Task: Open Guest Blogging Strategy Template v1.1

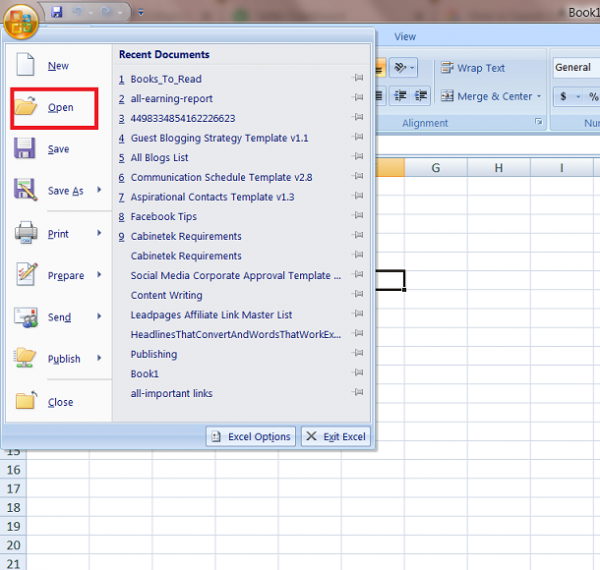Action: click(219, 138)
